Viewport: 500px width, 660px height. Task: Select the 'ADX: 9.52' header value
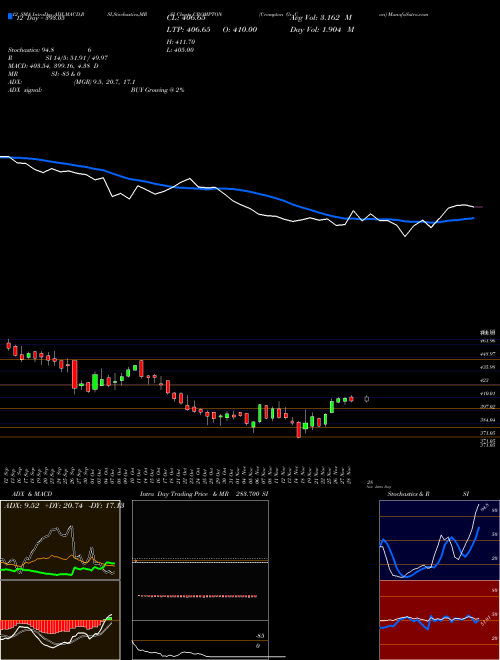click(x=21, y=506)
